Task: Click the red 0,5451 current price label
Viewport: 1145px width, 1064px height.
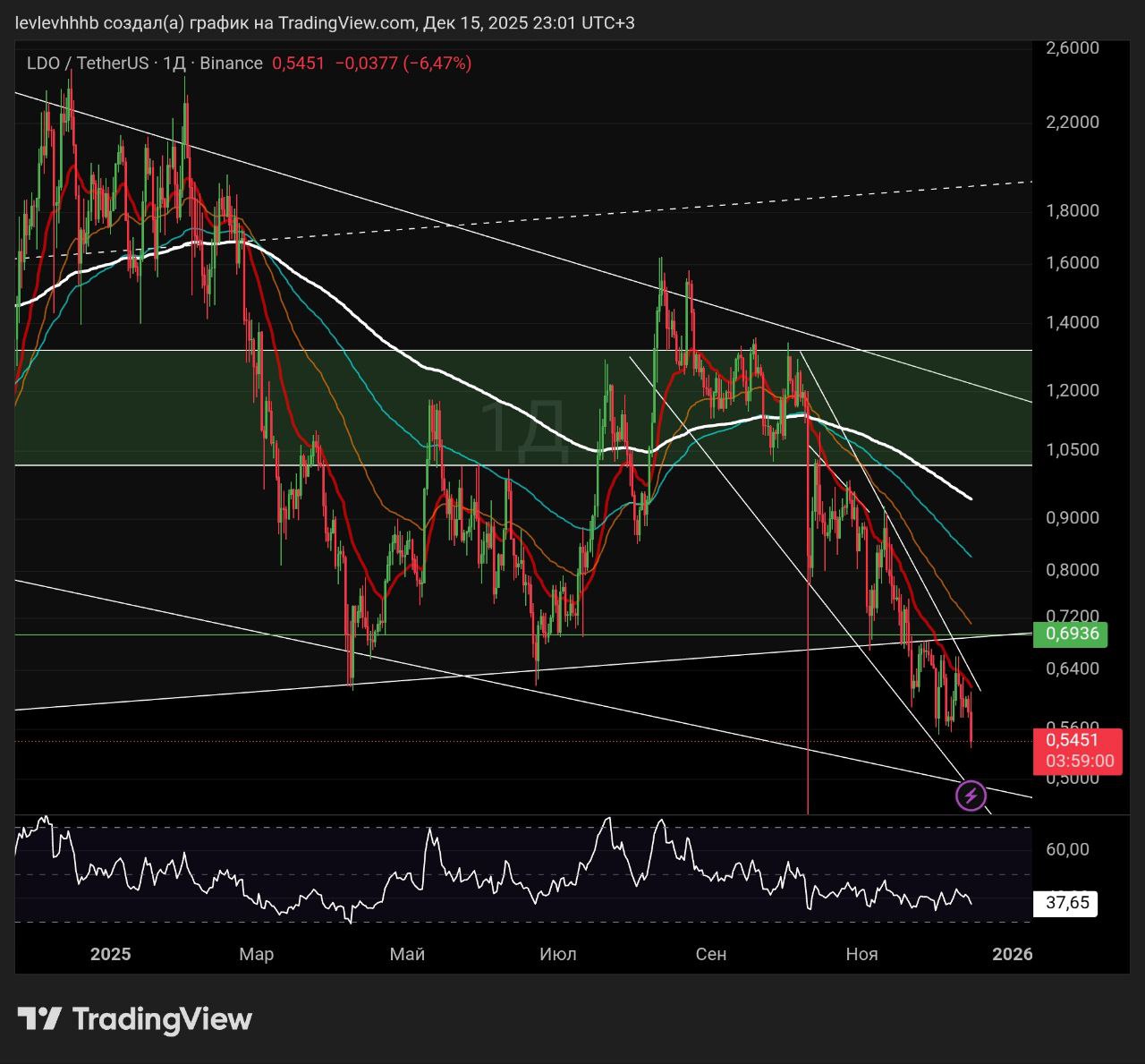Action: pyautogui.click(x=1076, y=740)
